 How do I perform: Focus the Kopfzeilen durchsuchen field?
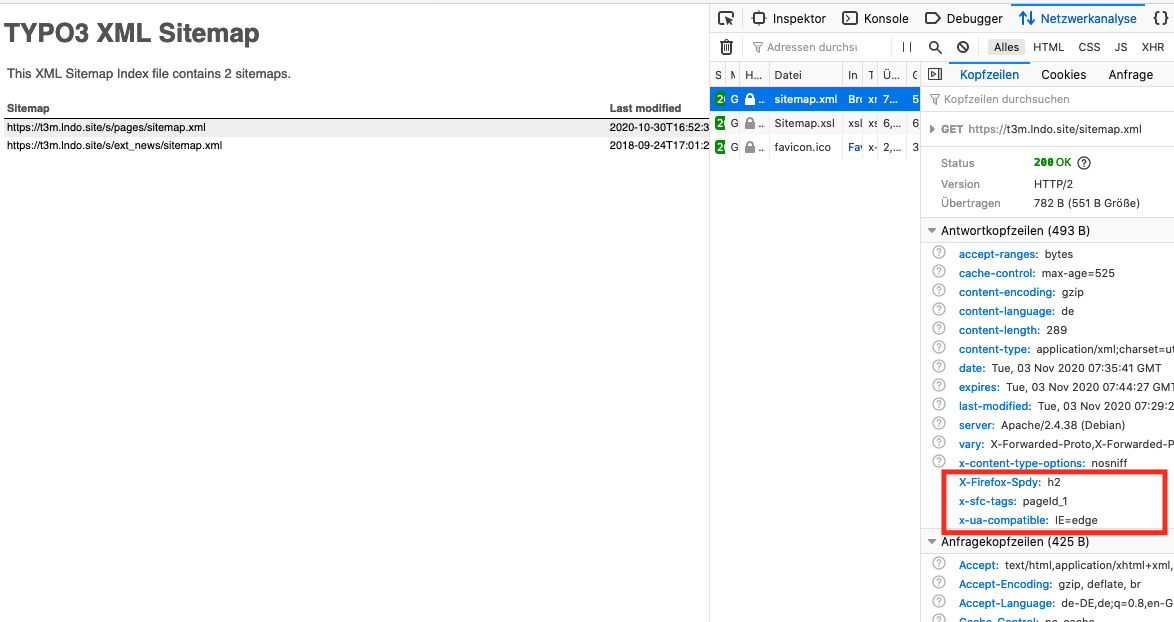click(1048, 99)
